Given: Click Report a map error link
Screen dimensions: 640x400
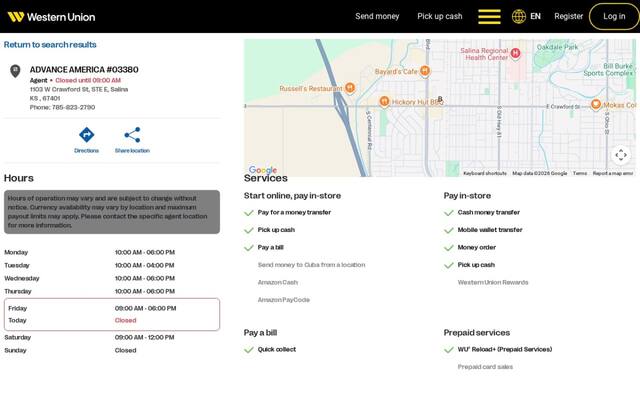Looking at the screenshot, I should point(613,173).
